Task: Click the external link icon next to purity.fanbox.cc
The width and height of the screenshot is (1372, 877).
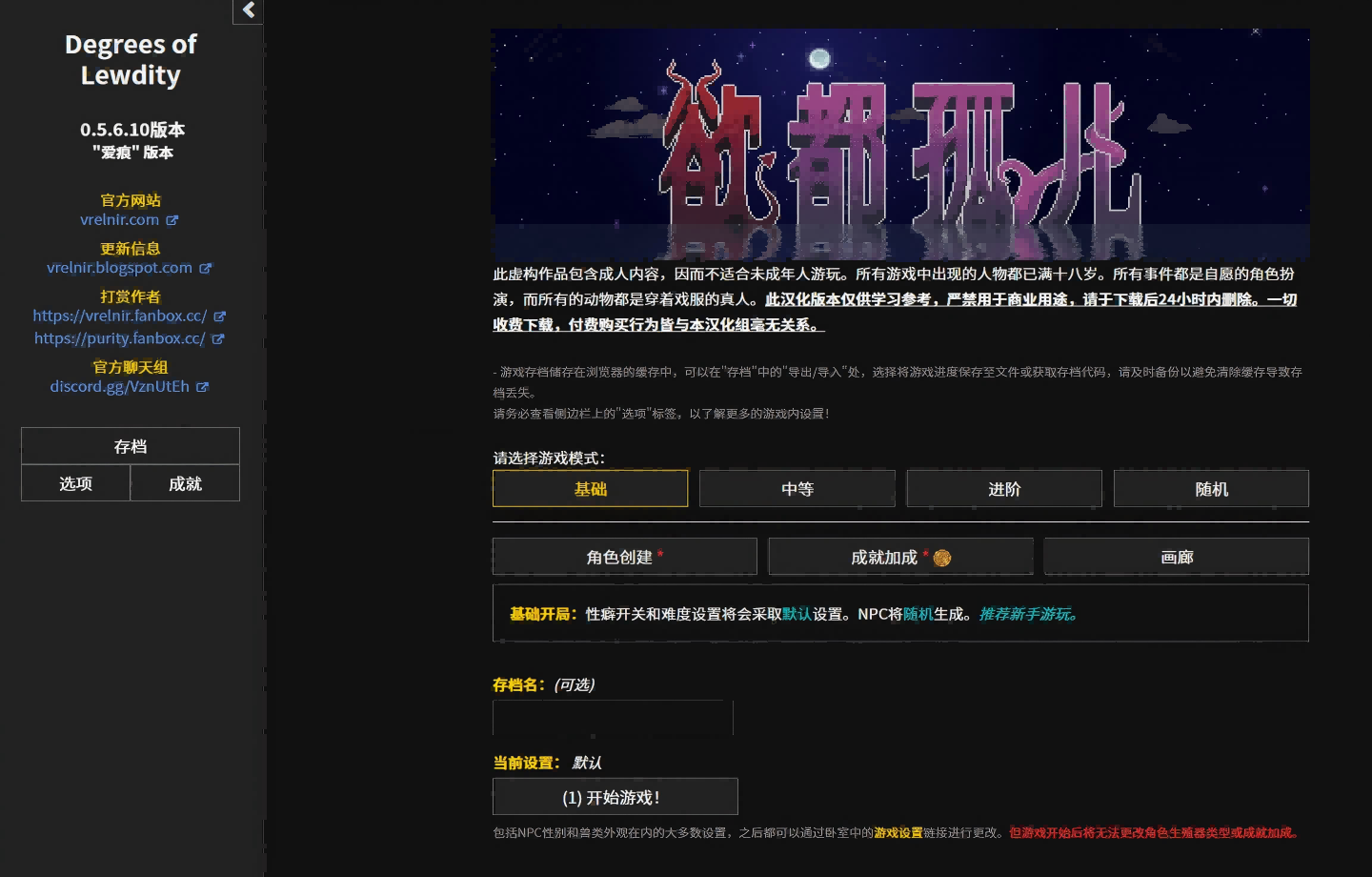Action: point(218,338)
